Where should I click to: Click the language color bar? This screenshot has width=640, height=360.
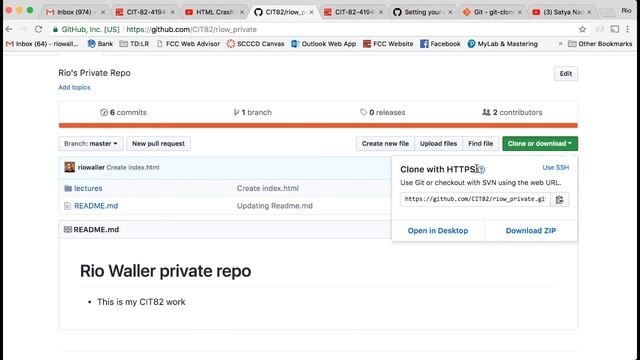[x=318, y=125]
